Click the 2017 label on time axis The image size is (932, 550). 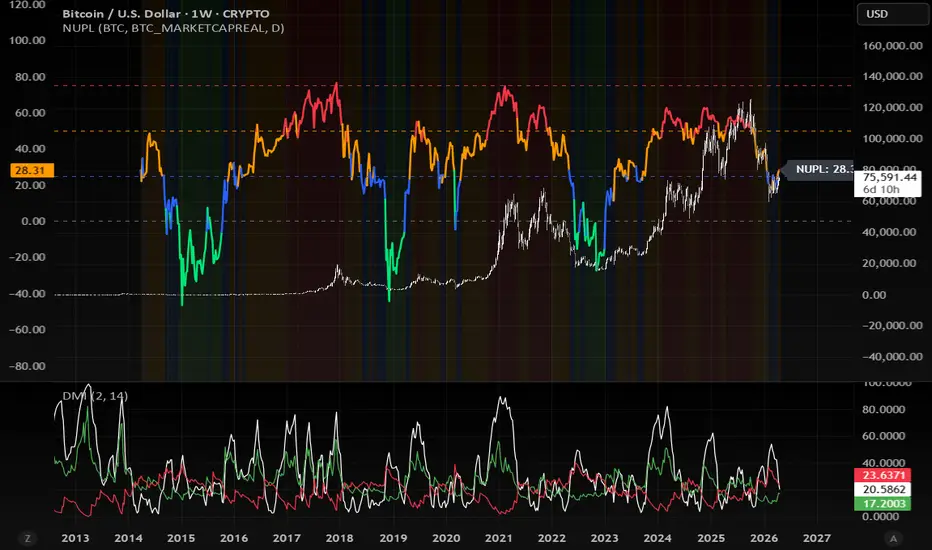pyautogui.click(x=286, y=538)
